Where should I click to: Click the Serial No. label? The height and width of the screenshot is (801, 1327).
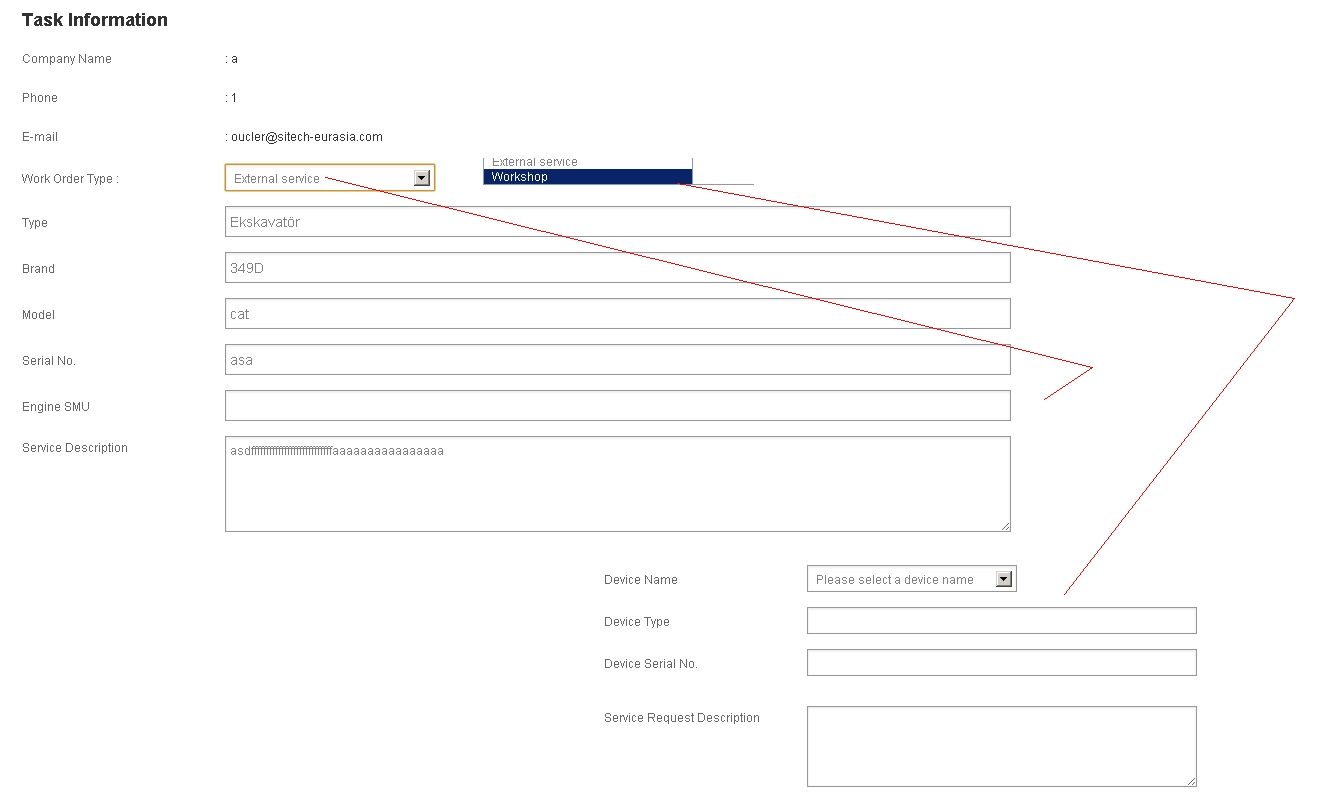click(x=49, y=361)
